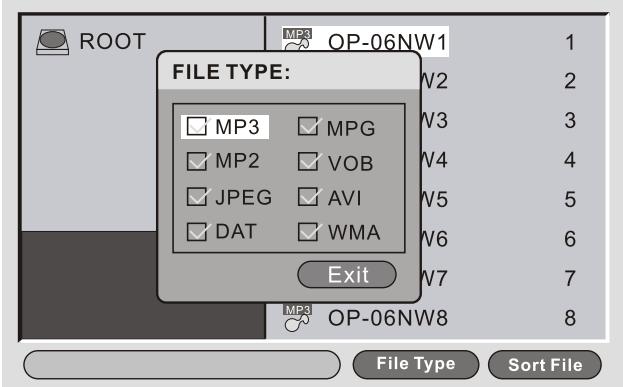This screenshot has height=387, width=623.
Task: Click track number 7
Action: tap(570, 278)
